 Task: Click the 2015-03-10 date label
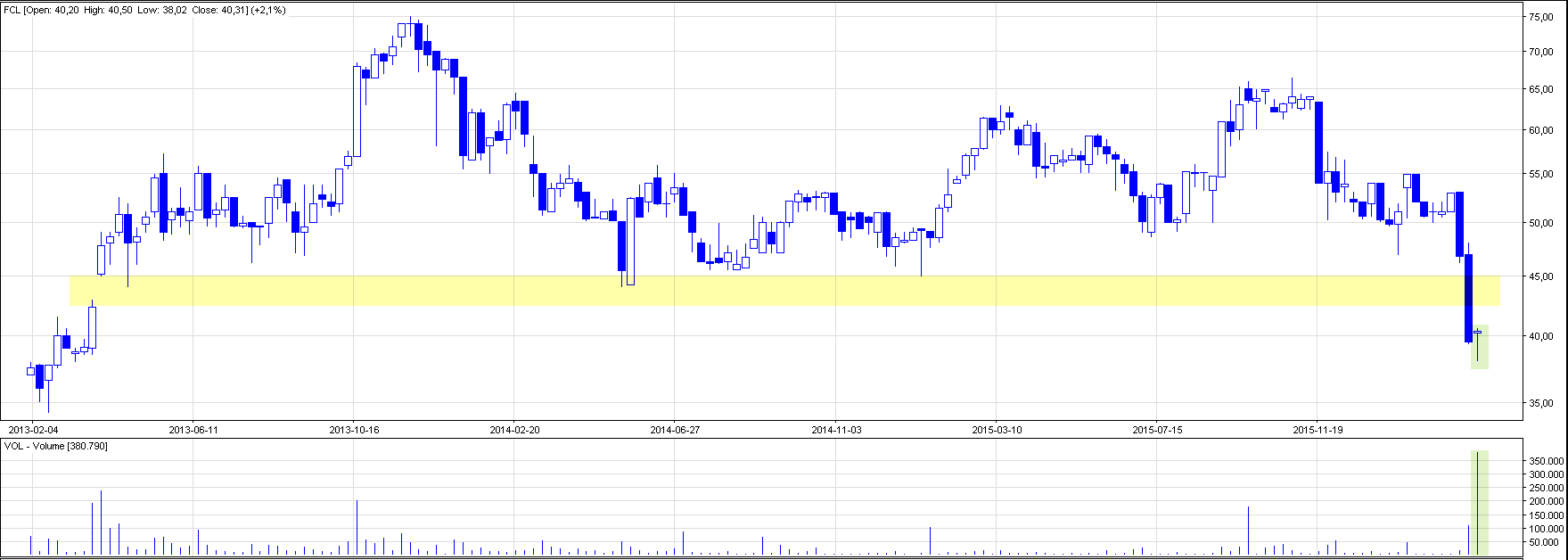pyautogui.click(x=997, y=430)
